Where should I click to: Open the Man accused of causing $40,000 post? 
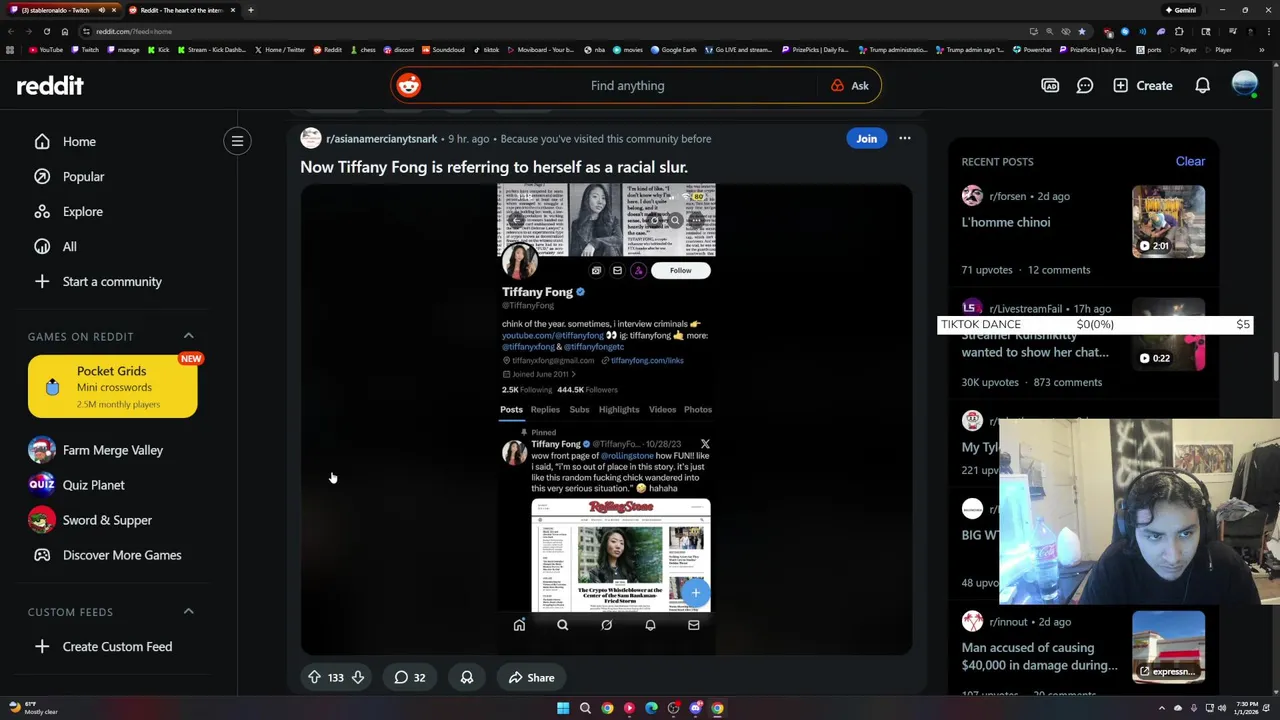pyautogui.click(x=1040, y=657)
